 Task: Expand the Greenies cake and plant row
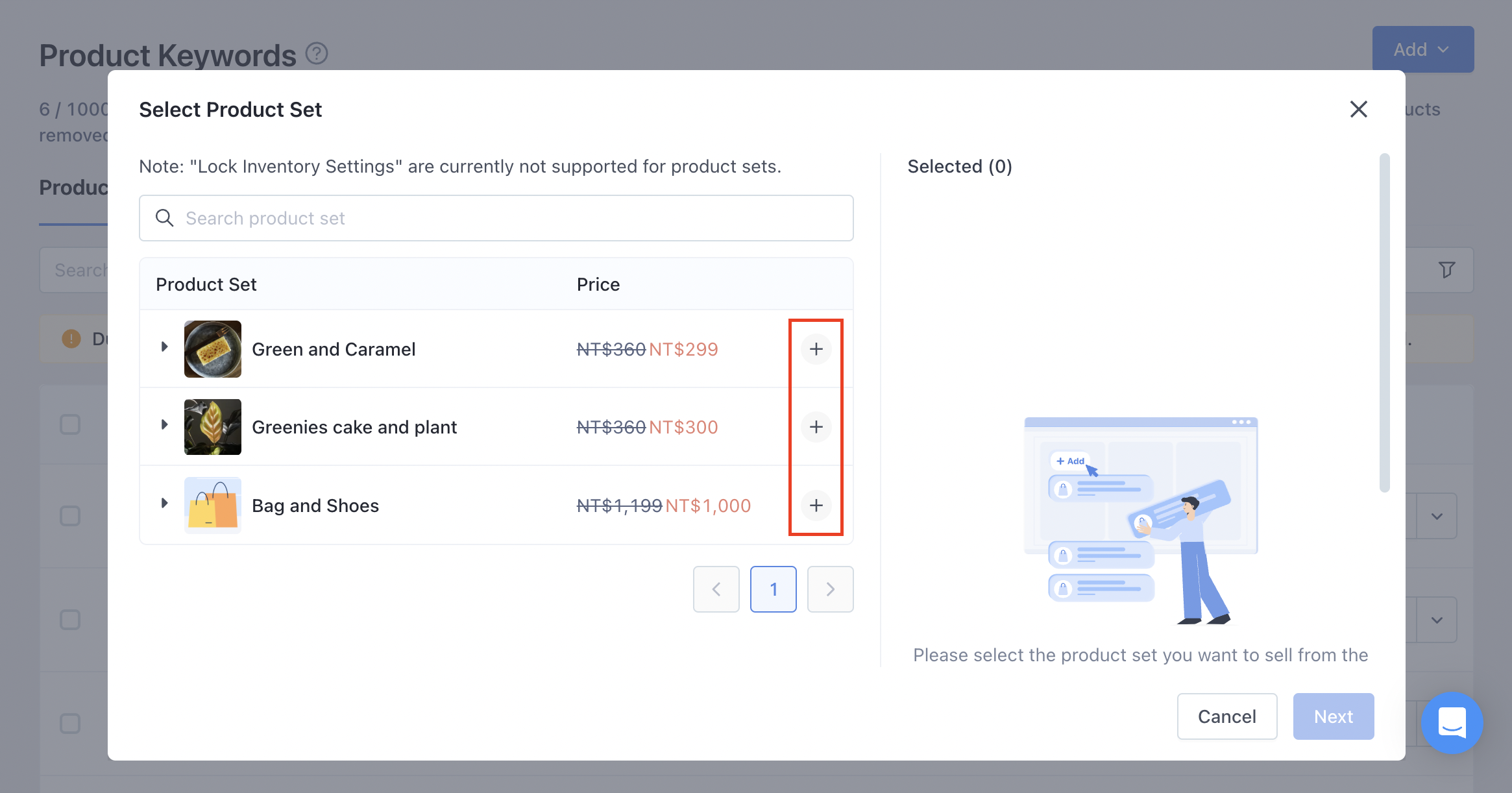coord(165,425)
